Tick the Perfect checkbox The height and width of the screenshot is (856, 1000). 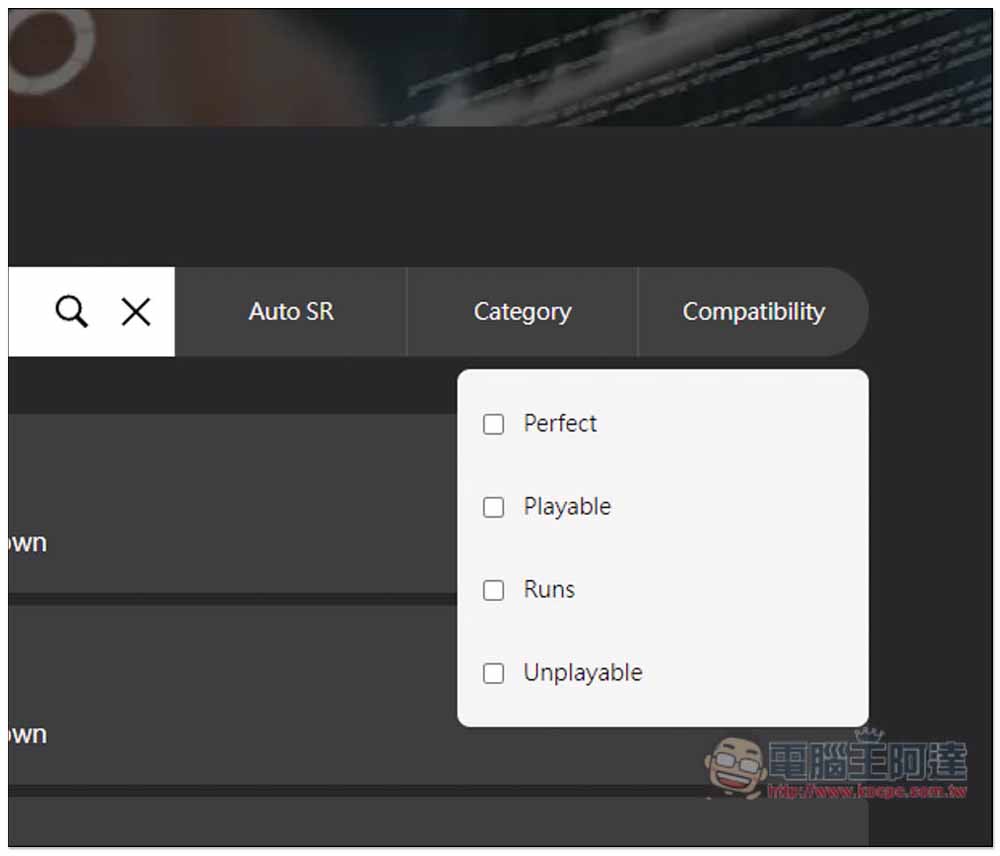[x=493, y=424]
